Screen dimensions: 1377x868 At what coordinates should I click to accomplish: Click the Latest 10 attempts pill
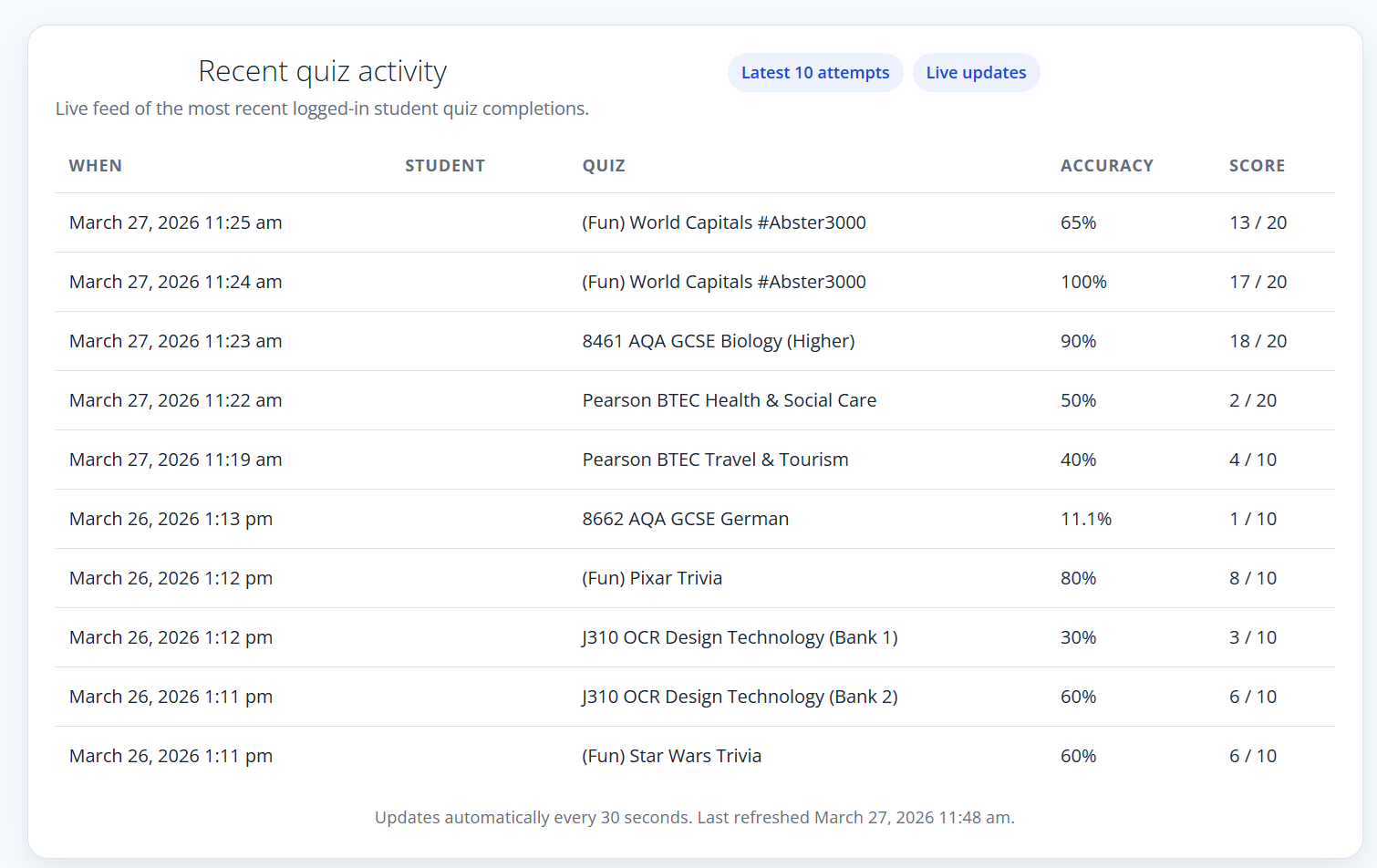click(814, 73)
